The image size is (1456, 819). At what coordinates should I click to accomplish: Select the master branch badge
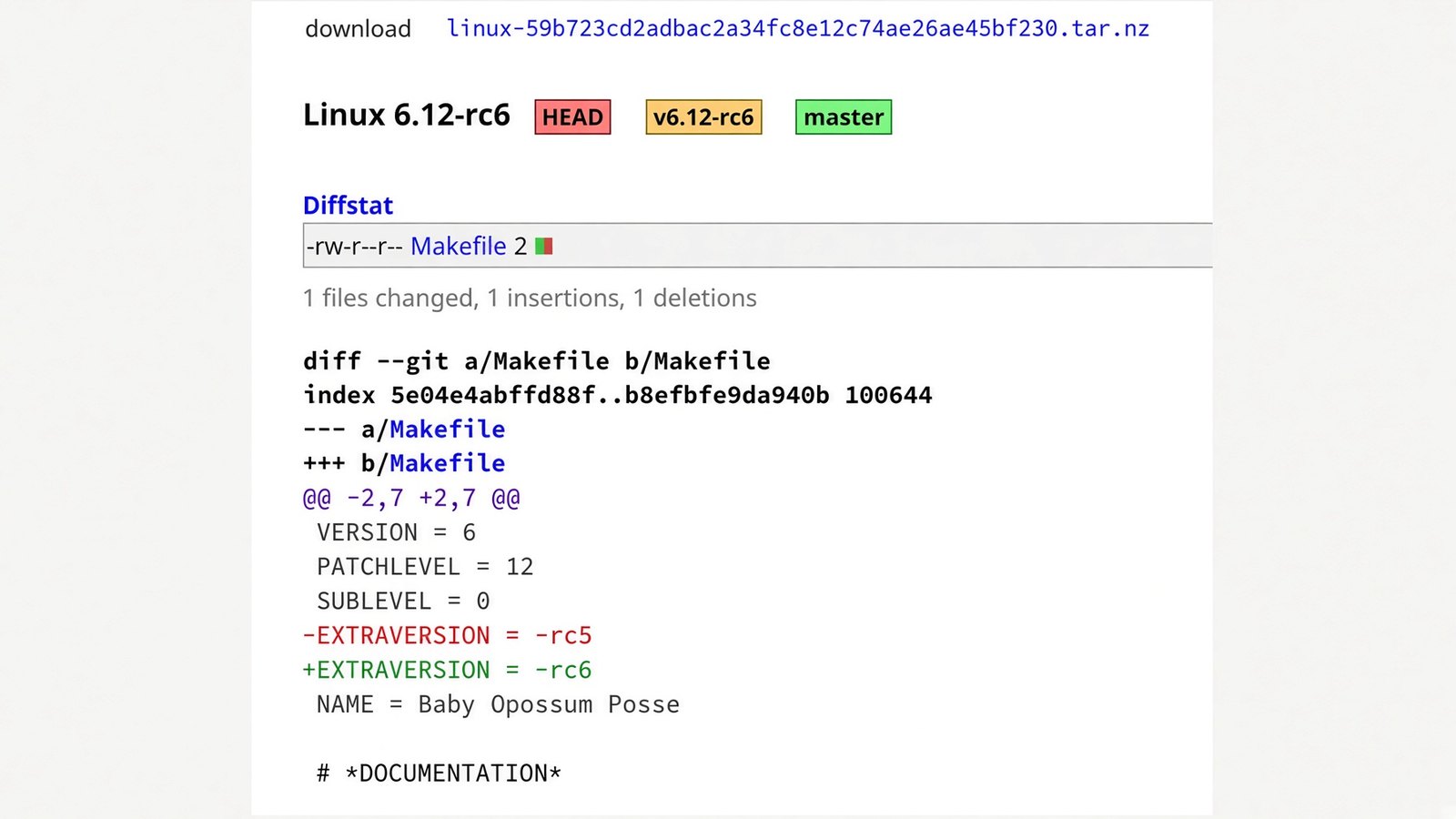(x=844, y=116)
